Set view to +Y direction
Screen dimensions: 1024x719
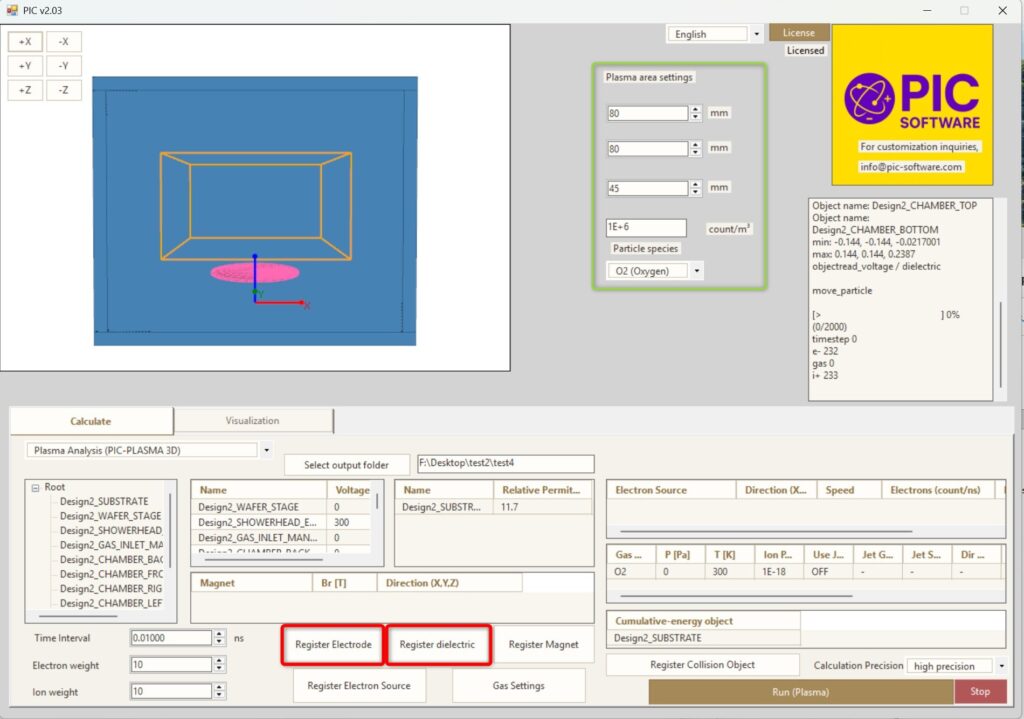click(x=25, y=66)
